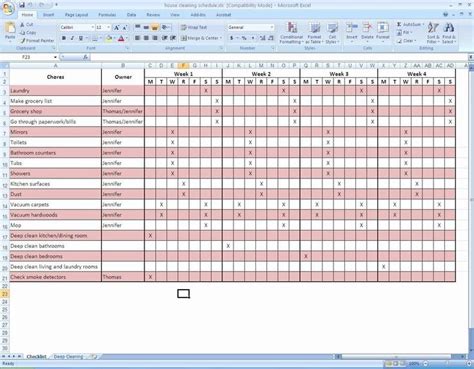
Task: Open the Insert ribbon tab
Action: click(48, 15)
